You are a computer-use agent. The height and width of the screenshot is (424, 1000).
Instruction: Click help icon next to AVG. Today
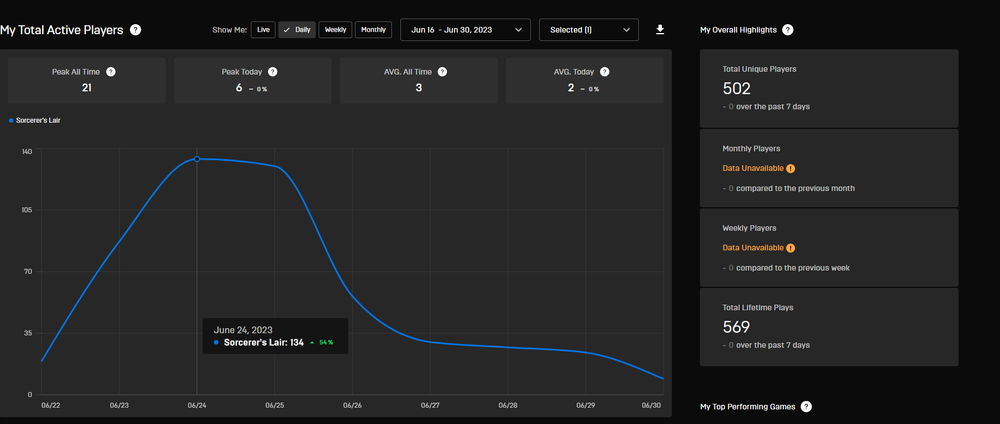coord(605,72)
